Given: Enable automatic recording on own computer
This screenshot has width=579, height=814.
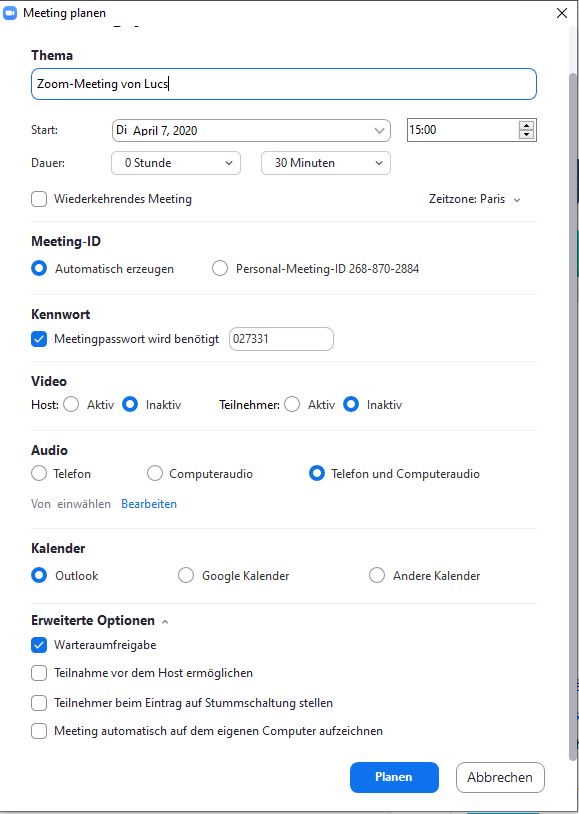Looking at the screenshot, I should [39, 731].
